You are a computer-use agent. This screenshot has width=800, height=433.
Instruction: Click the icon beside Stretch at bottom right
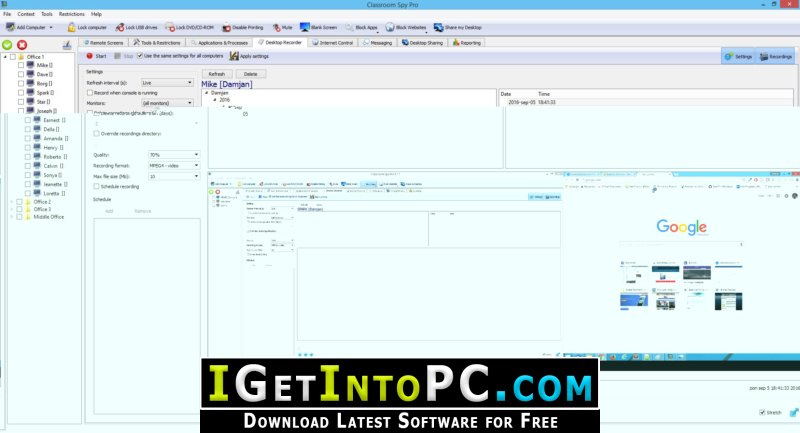tap(794, 412)
